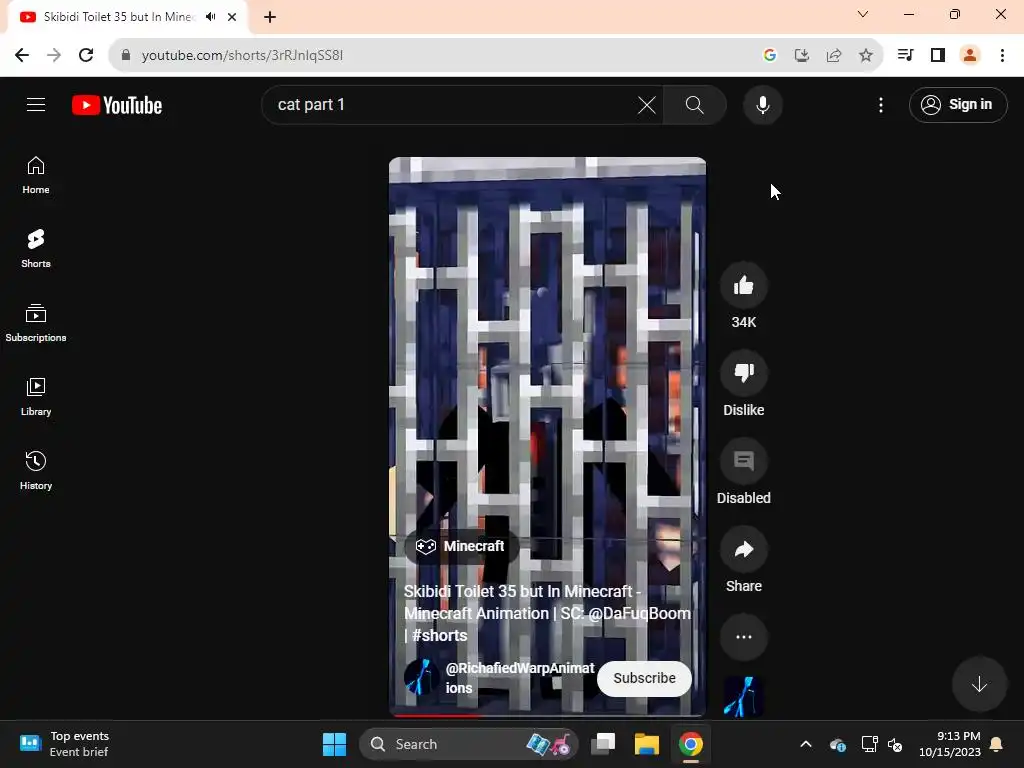This screenshot has height=768, width=1024.
Task: Reload the page in the browser
Action: 86,55
